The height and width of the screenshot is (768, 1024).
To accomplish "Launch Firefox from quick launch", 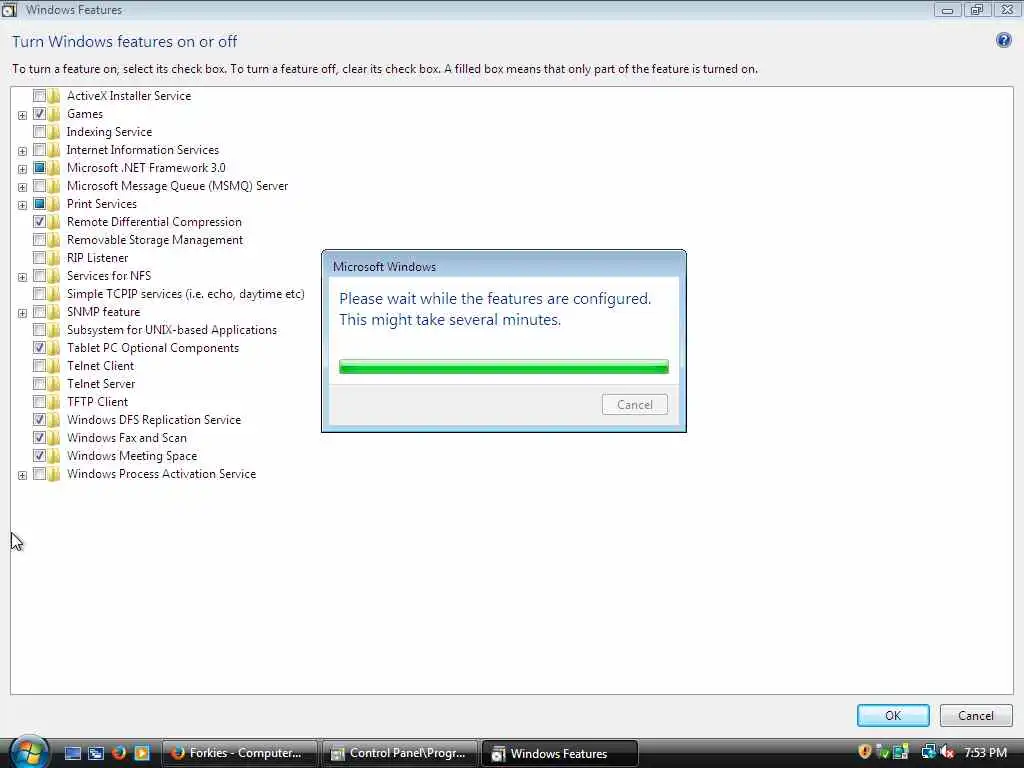I will click(x=119, y=753).
